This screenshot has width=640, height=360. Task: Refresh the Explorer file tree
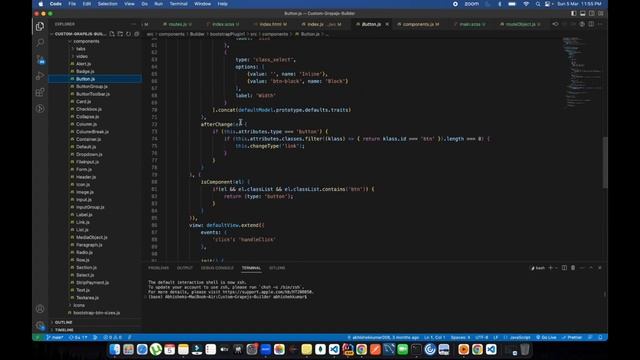pos(129,34)
